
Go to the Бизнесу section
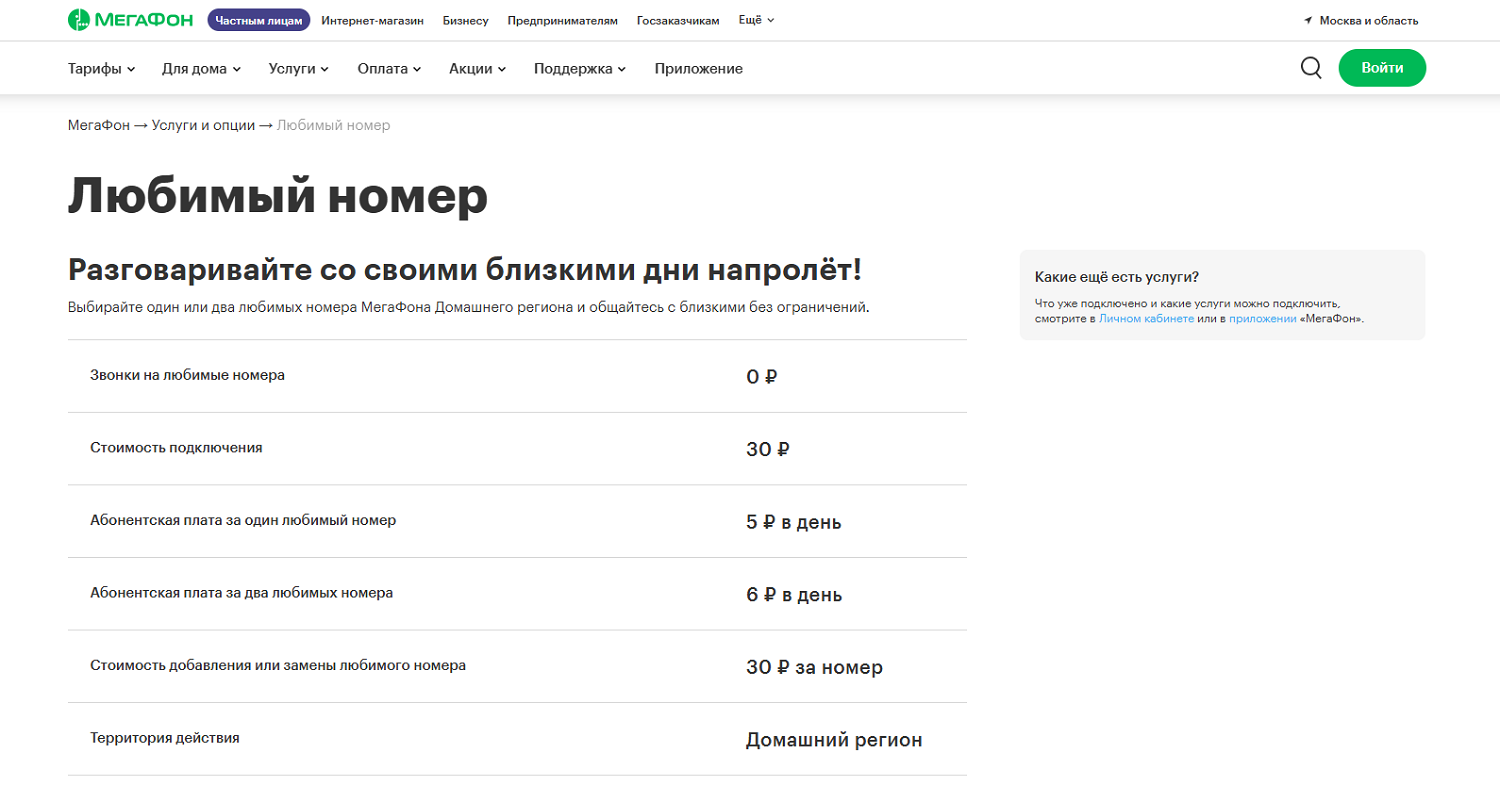466,20
